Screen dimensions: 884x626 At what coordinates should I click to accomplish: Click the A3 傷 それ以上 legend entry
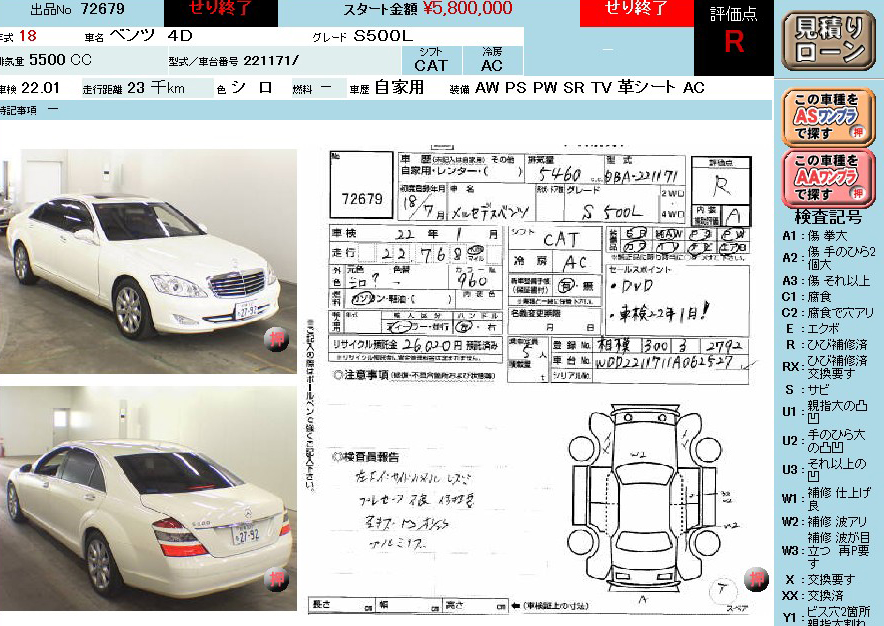tap(826, 280)
